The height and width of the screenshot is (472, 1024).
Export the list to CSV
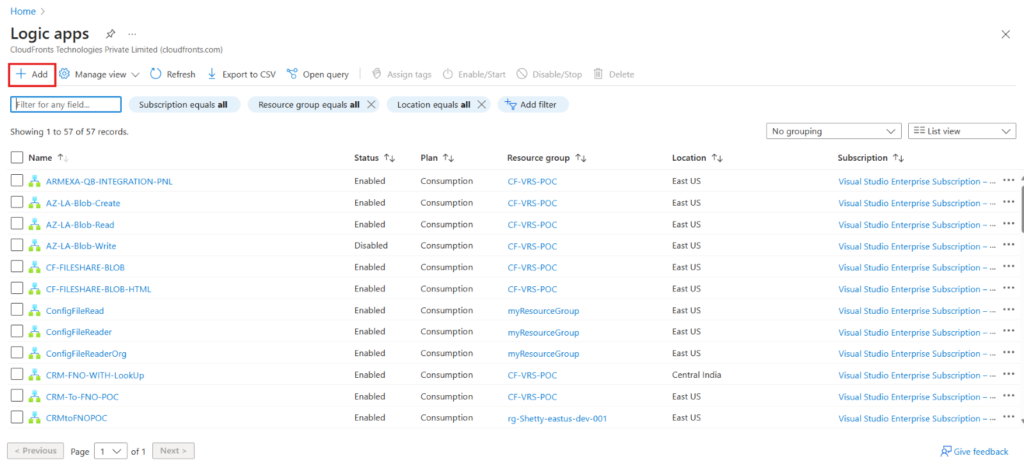point(241,74)
